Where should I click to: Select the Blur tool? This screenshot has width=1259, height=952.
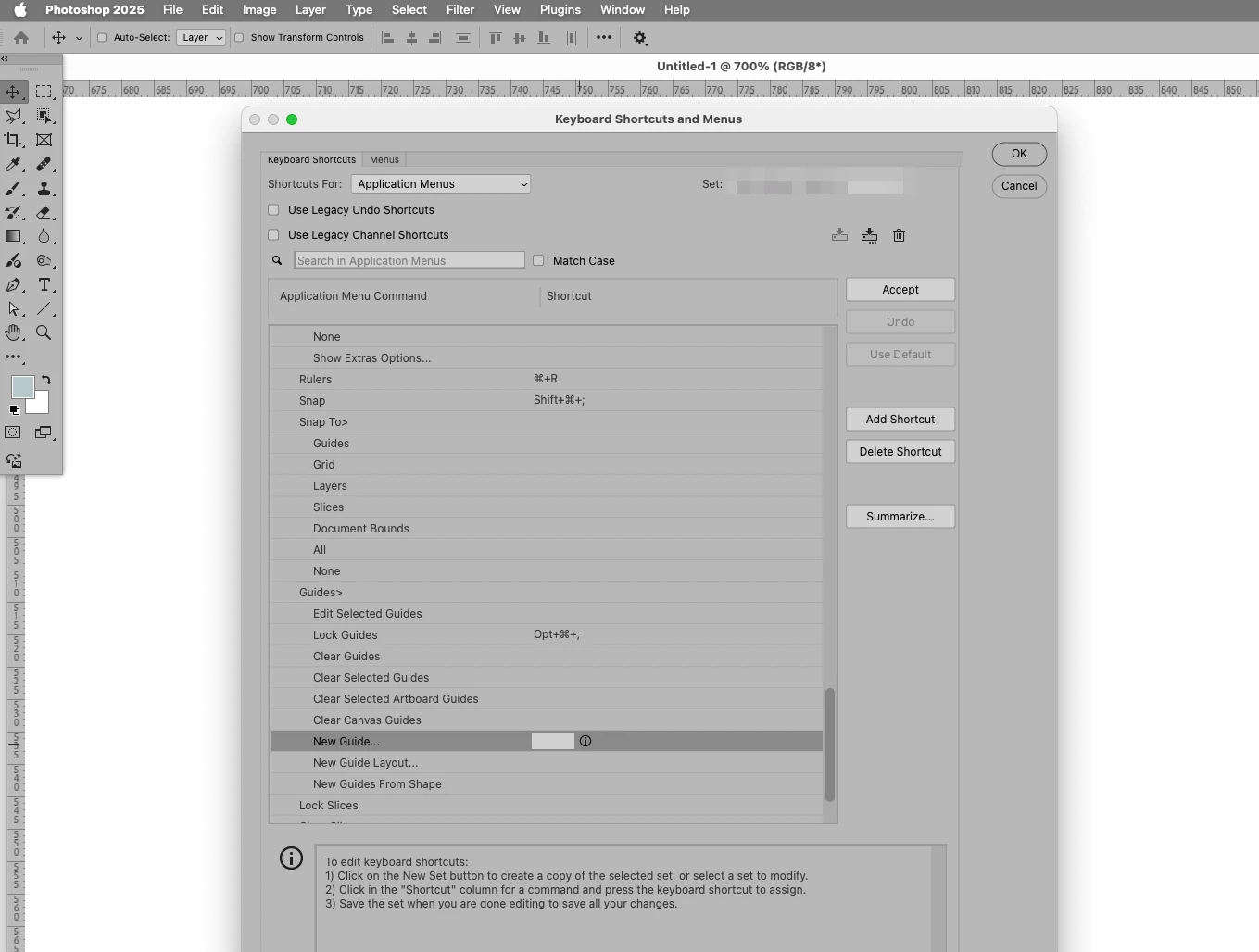[x=44, y=236]
